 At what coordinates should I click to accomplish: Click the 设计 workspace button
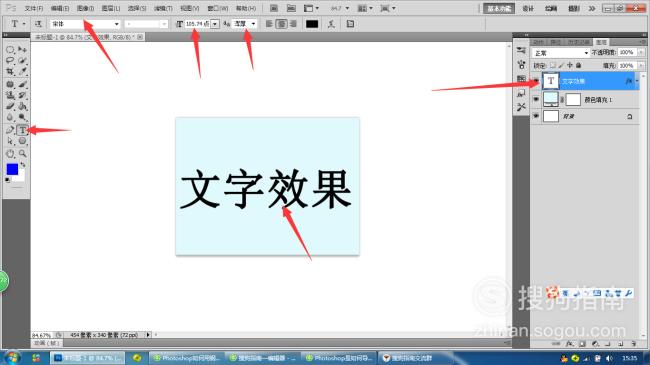[x=528, y=8]
